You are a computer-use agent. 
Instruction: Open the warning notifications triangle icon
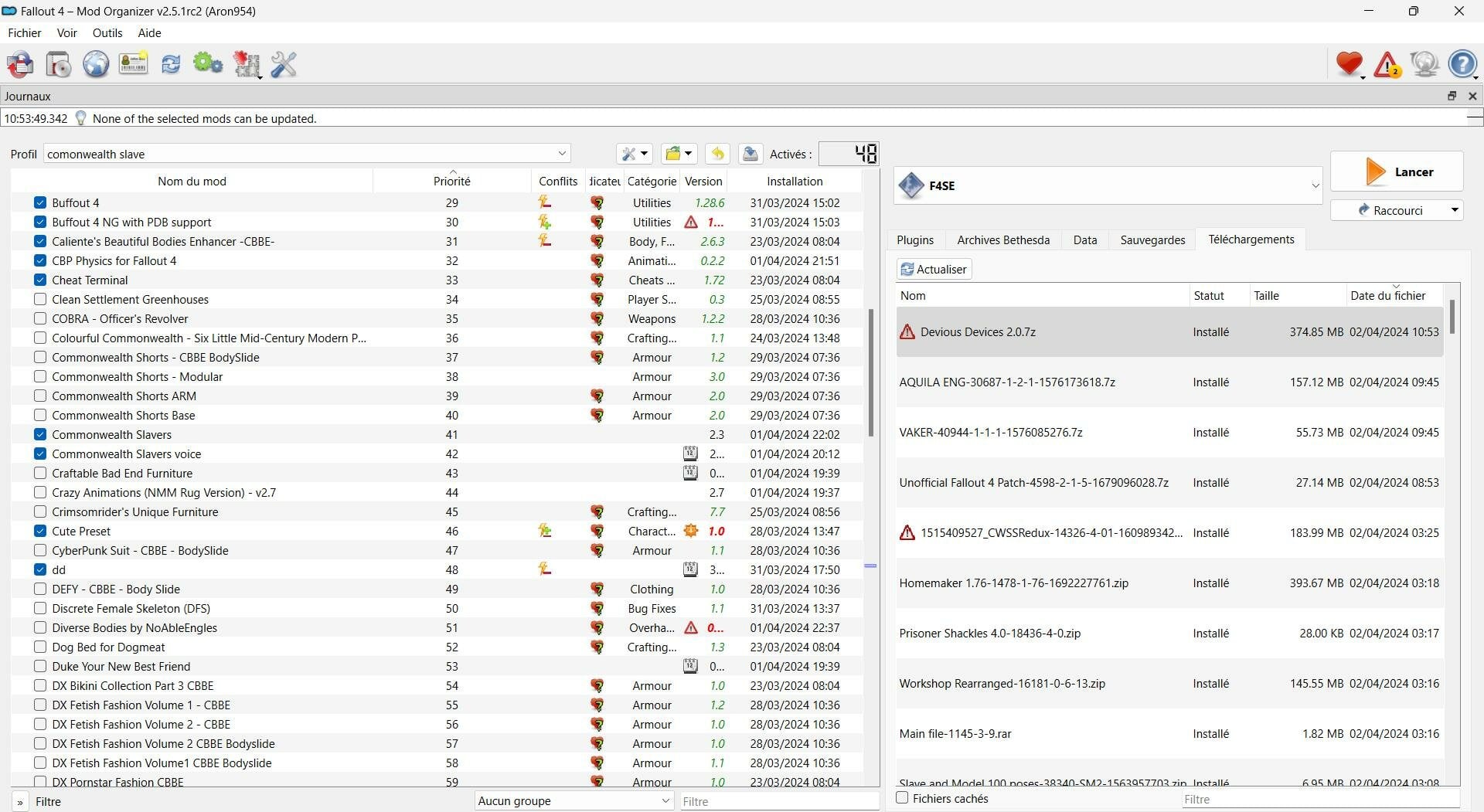point(1387,64)
